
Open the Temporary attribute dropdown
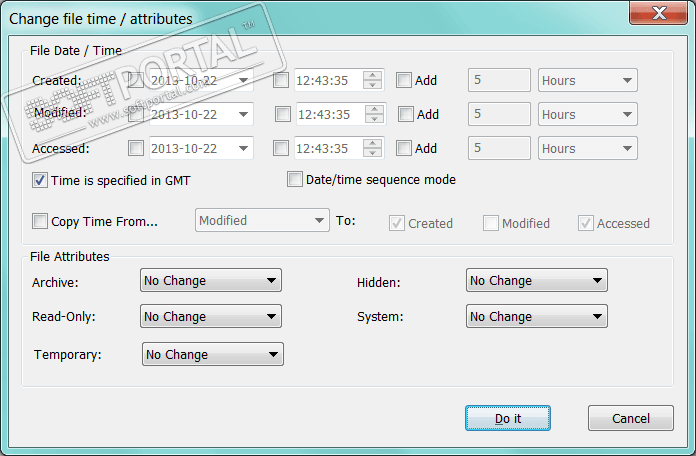[x=213, y=354]
